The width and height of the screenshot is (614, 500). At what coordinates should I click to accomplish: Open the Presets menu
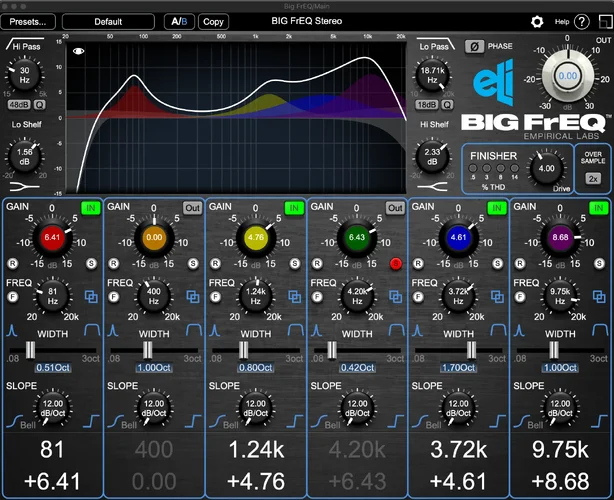coord(28,21)
